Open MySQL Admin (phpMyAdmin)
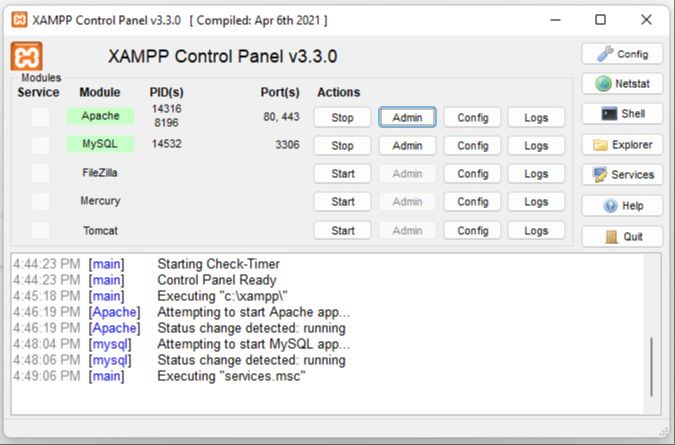The height and width of the screenshot is (445, 675). click(407, 145)
